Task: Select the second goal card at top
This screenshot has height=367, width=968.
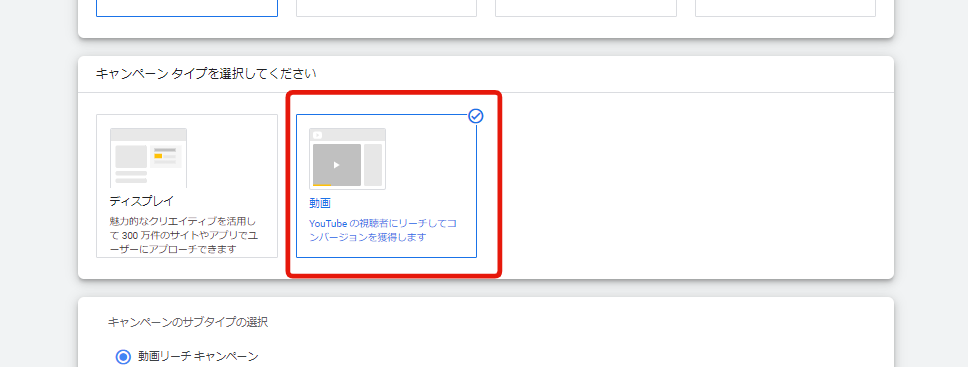Action: pos(386,8)
